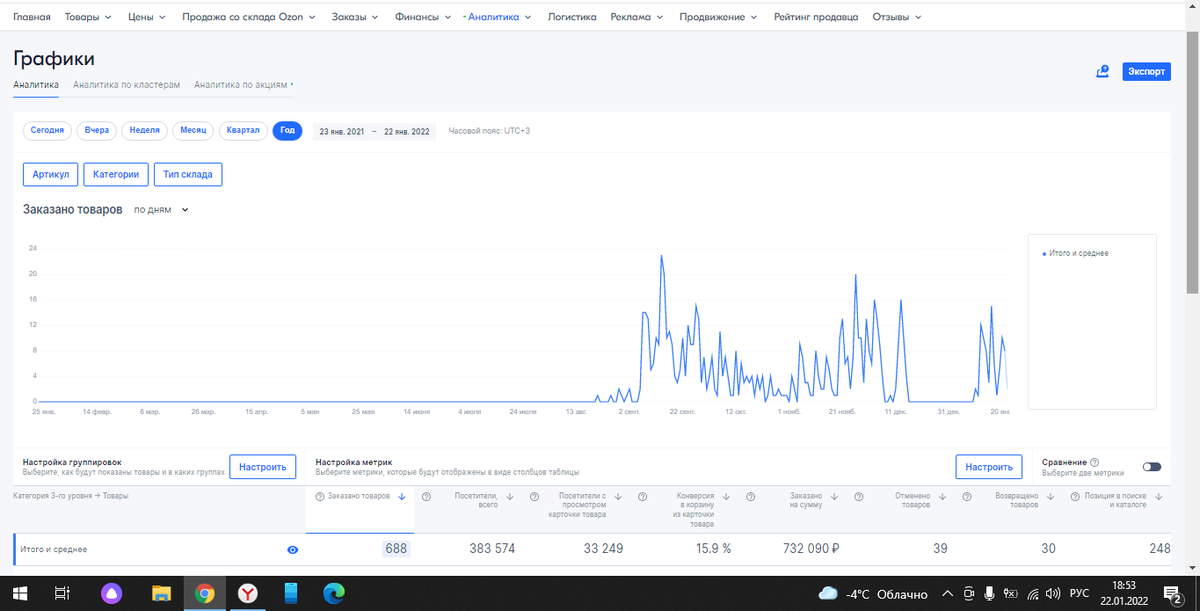The height and width of the screenshot is (611, 1200).
Task: Click Настроить under Настройка группировок
Action: pos(264,467)
